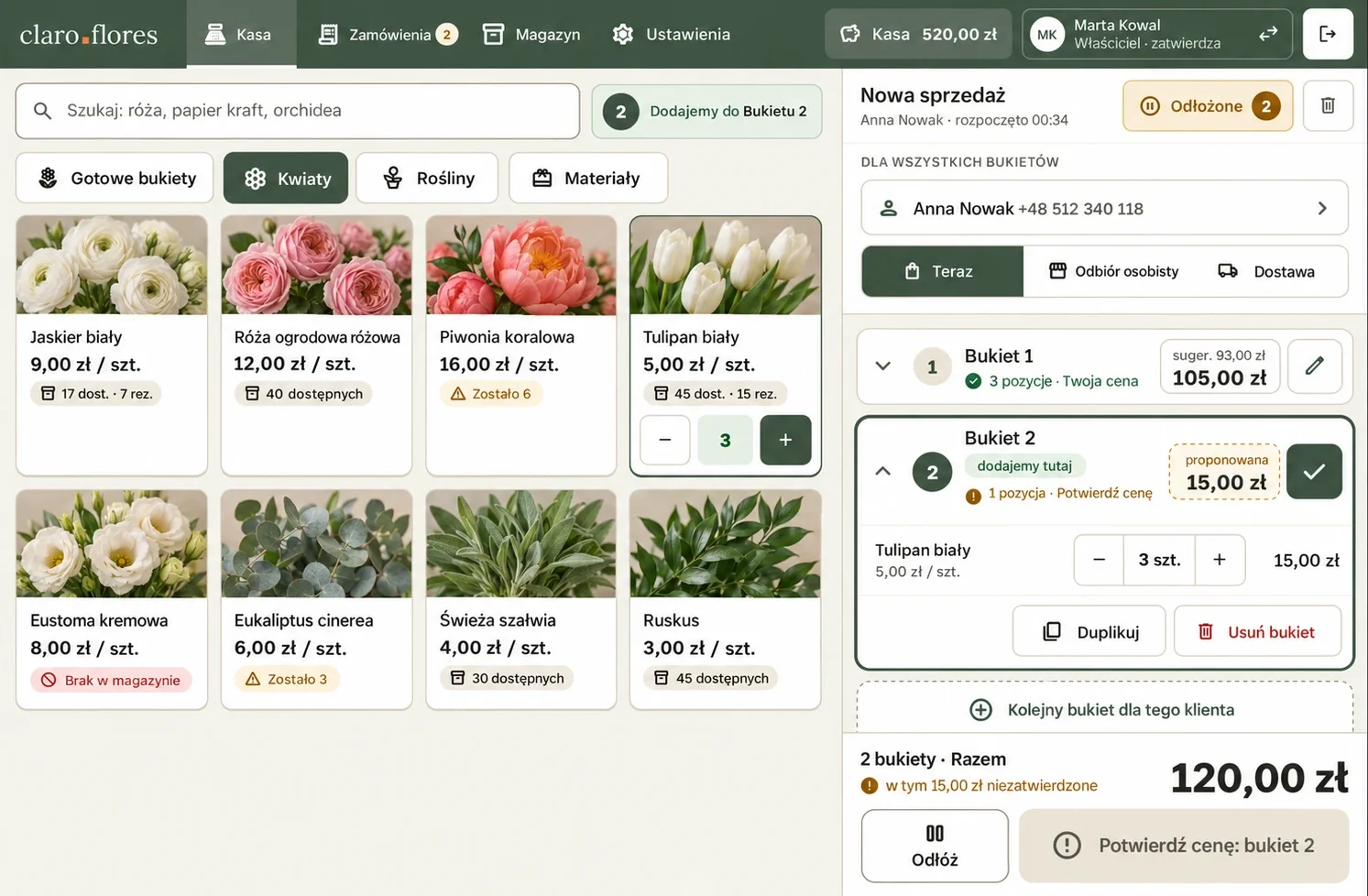Decrease Tulipan biały quantity on product card

pos(665,440)
